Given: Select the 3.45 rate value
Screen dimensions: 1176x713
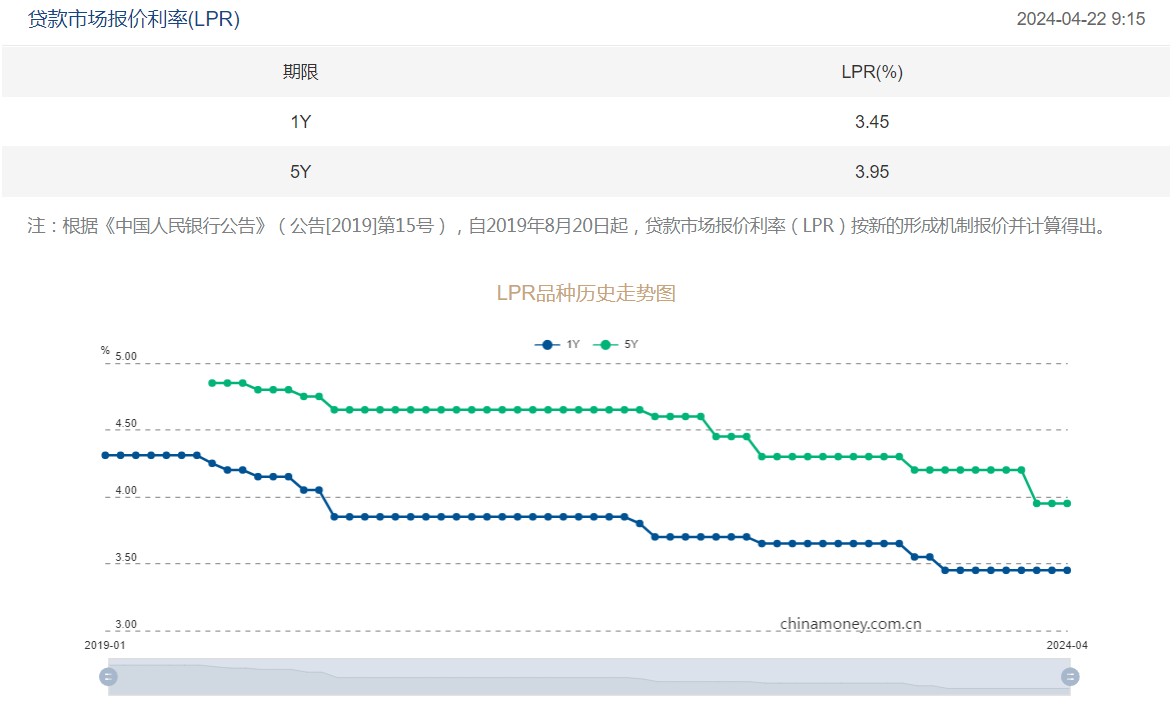Looking at the screenshot, I should [x=871, y=122].
